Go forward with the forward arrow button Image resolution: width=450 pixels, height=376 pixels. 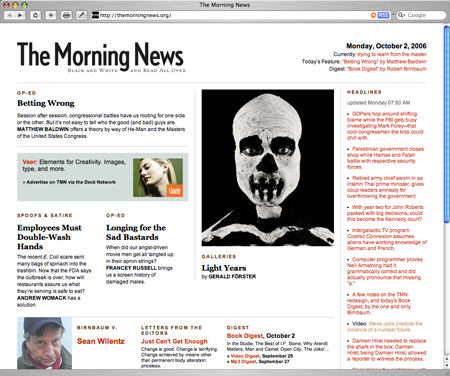[20, 15]
